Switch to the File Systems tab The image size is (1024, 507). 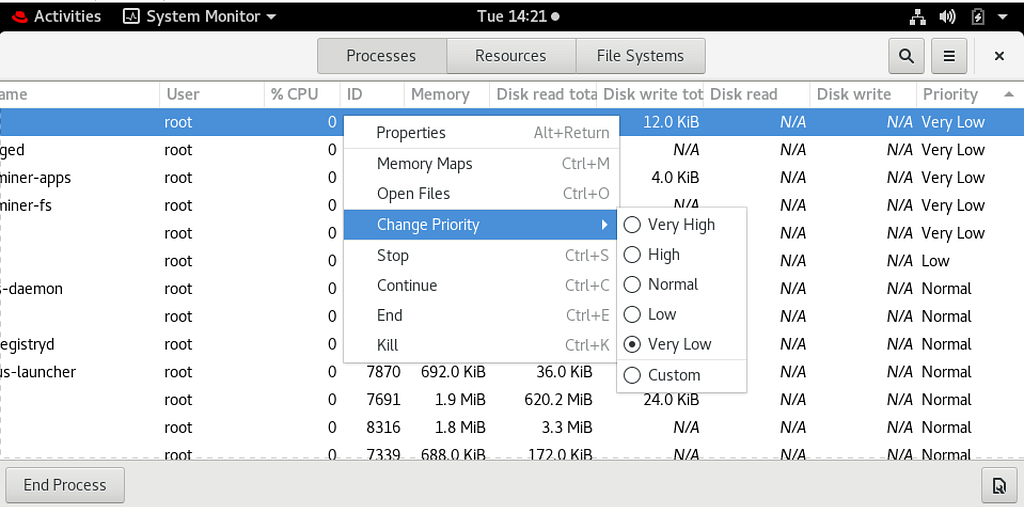coord(640,56)
